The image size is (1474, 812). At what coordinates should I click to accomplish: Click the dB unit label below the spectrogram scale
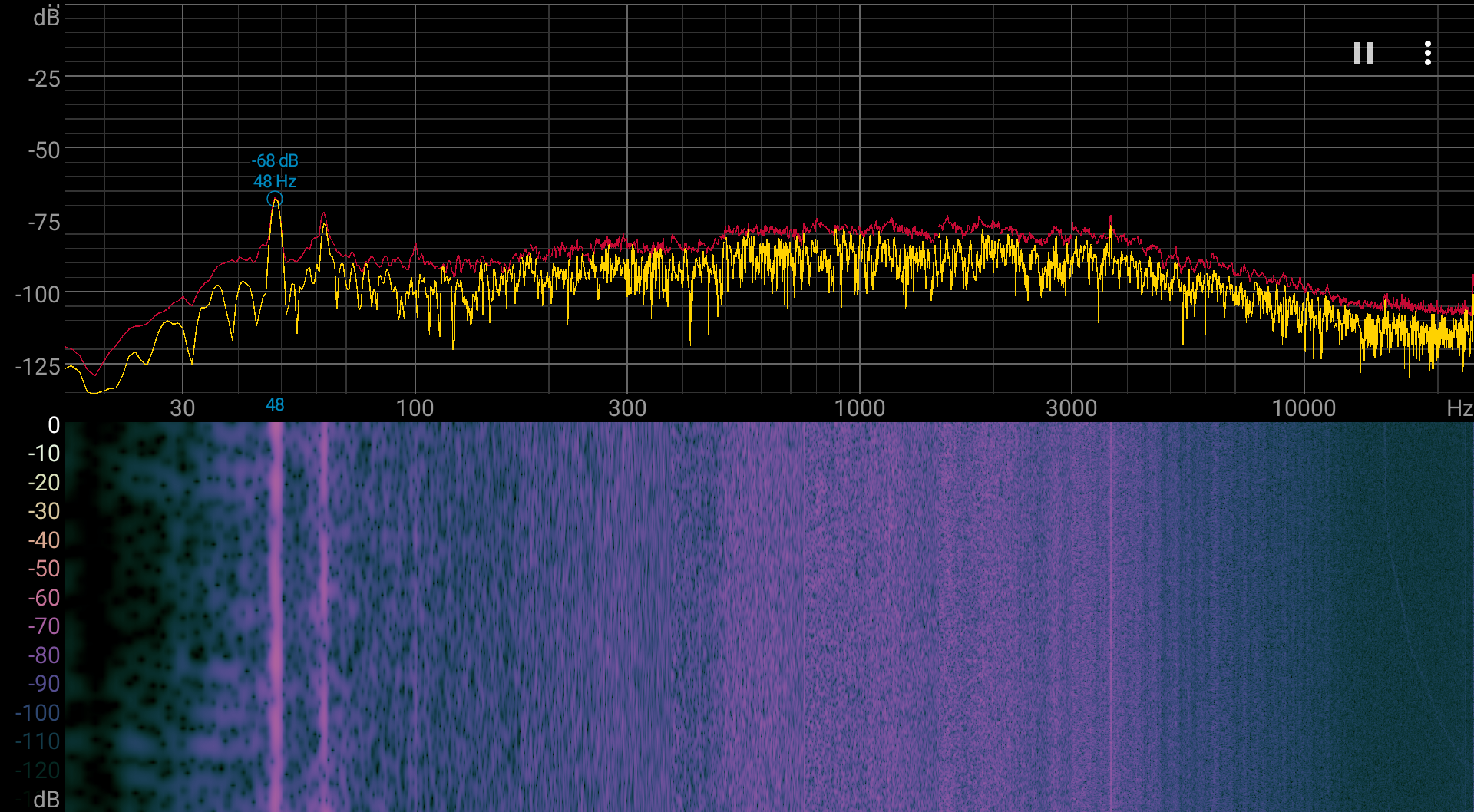(46, 799)
